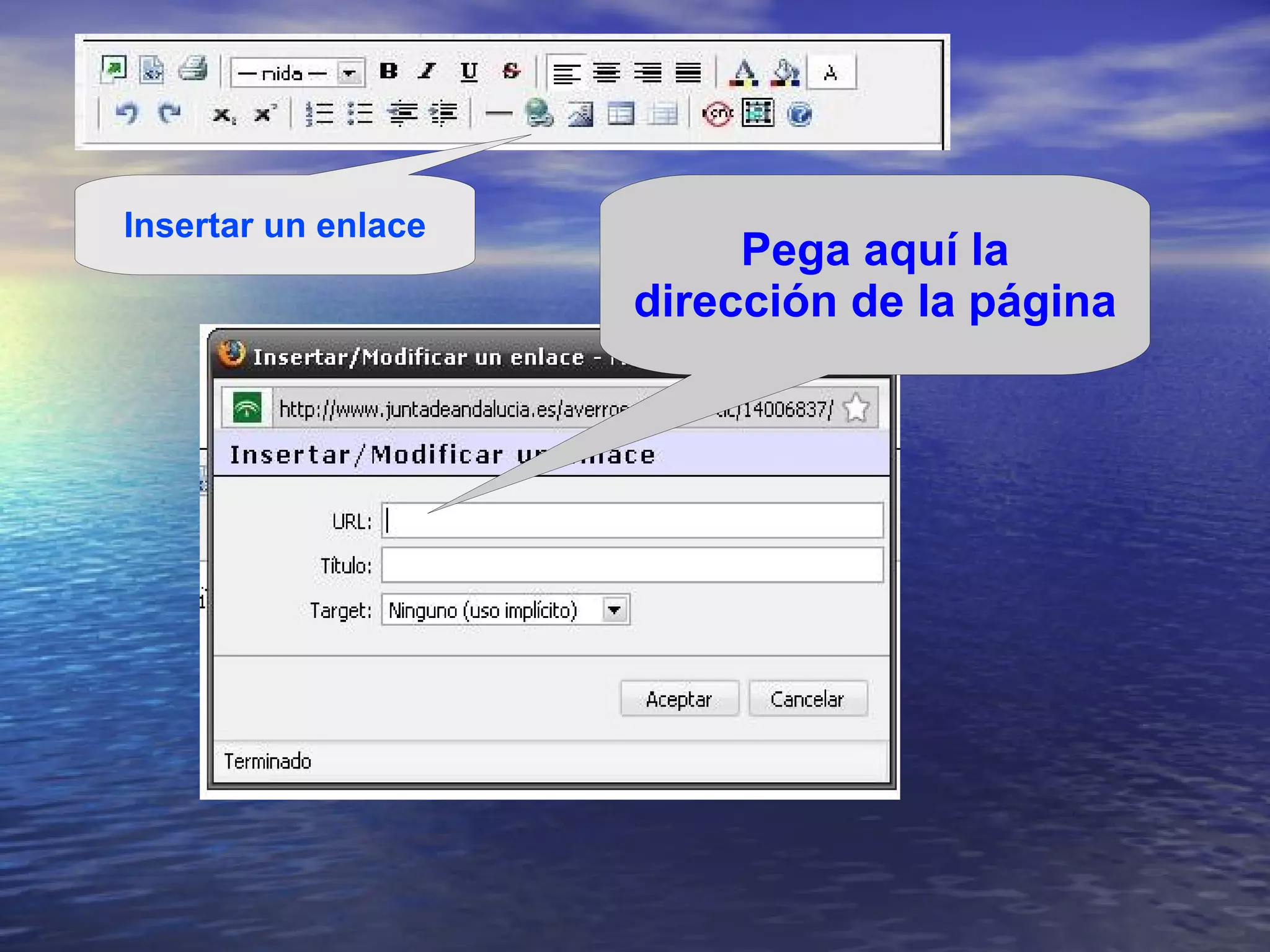Decrease the paragraph indent
This screenshot has height=952, width=1270.
click(402, 114)
